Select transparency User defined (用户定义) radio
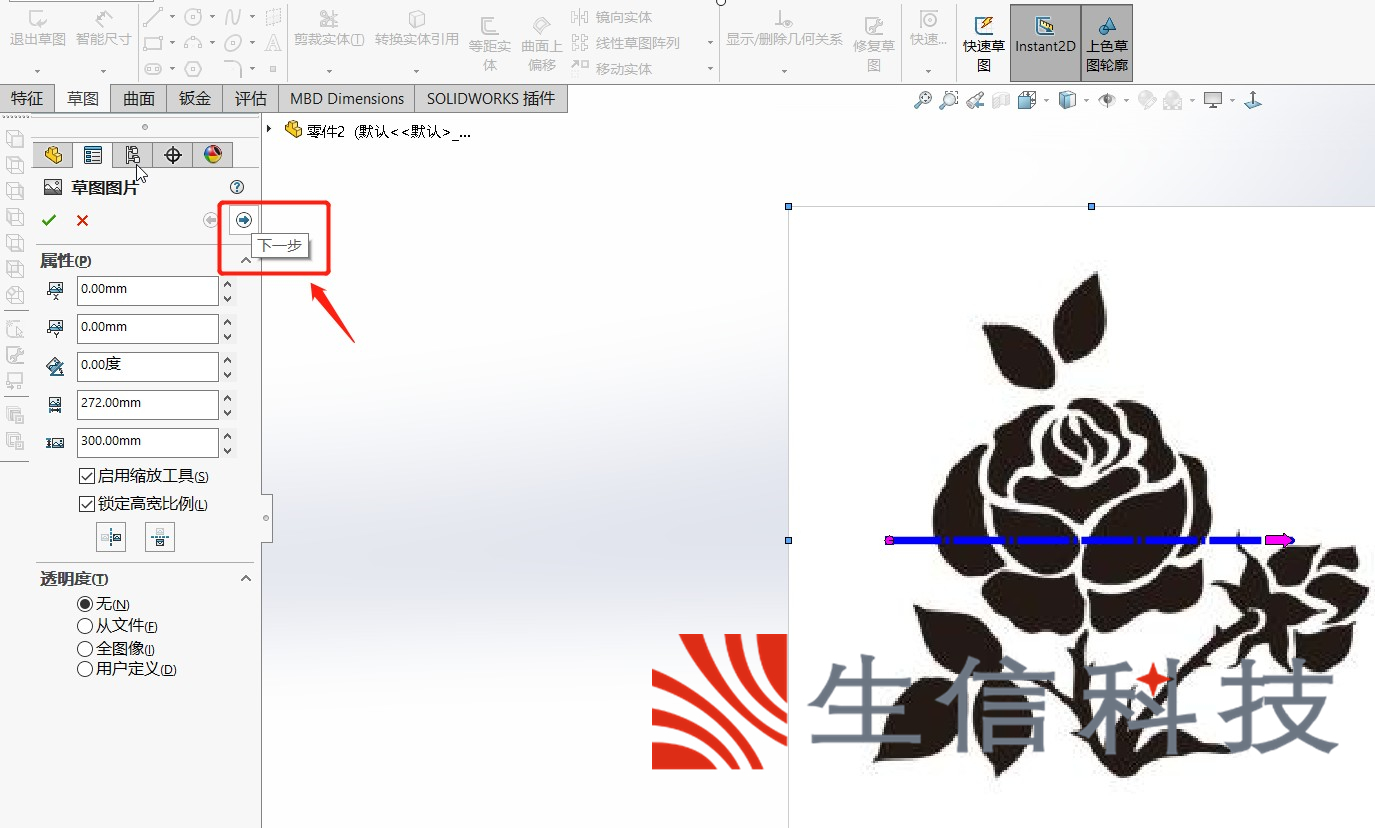Image resolution: width=1375 pixels, height=828 pixels. tap(85, 669)
